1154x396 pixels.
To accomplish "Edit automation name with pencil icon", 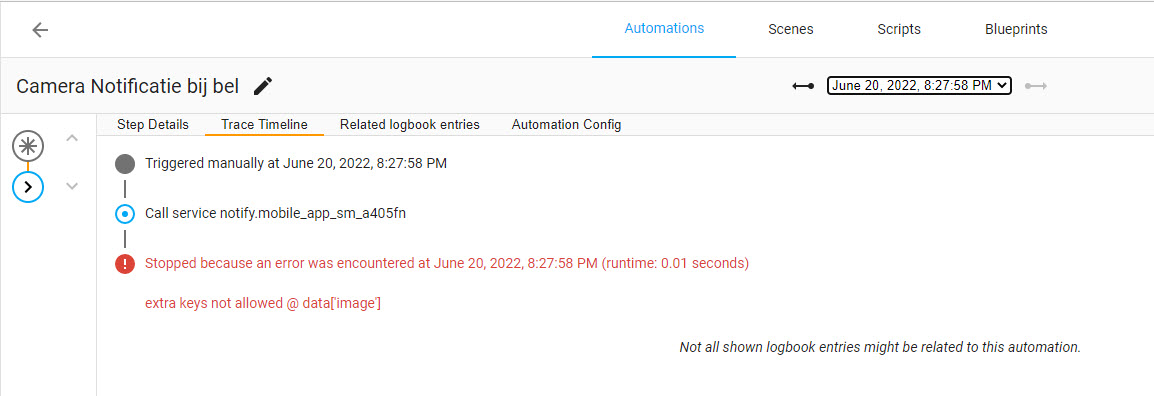I will [x=263, y=86].
